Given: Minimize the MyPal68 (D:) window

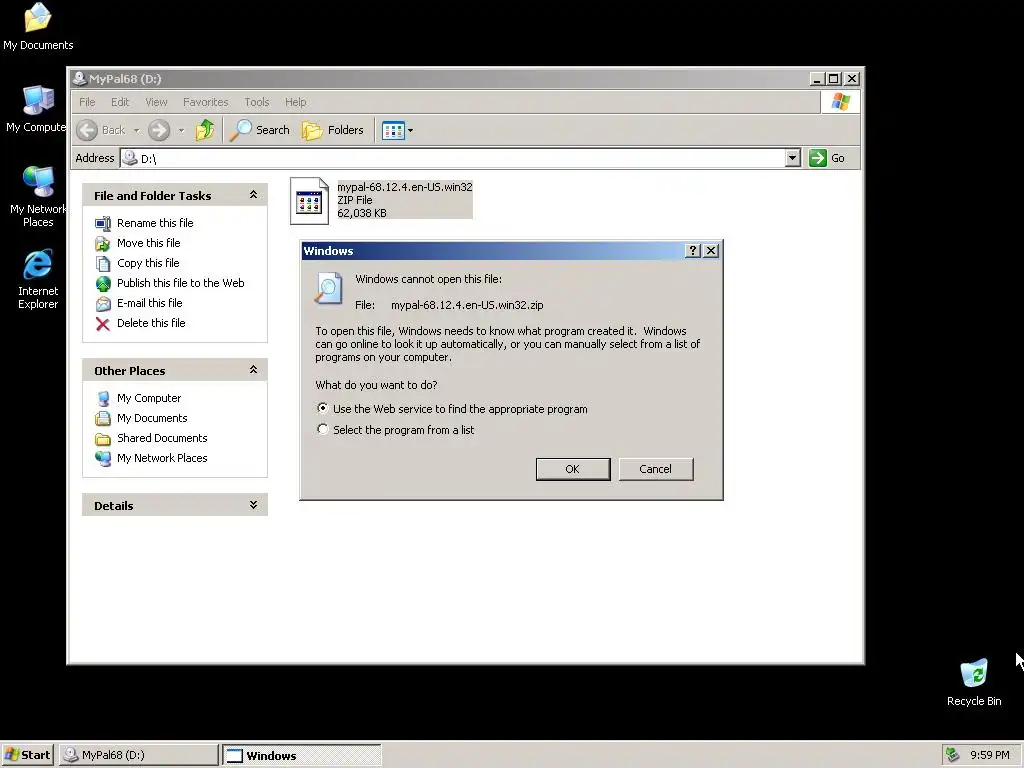Looking at the screenshot, I should pos(817,79).
